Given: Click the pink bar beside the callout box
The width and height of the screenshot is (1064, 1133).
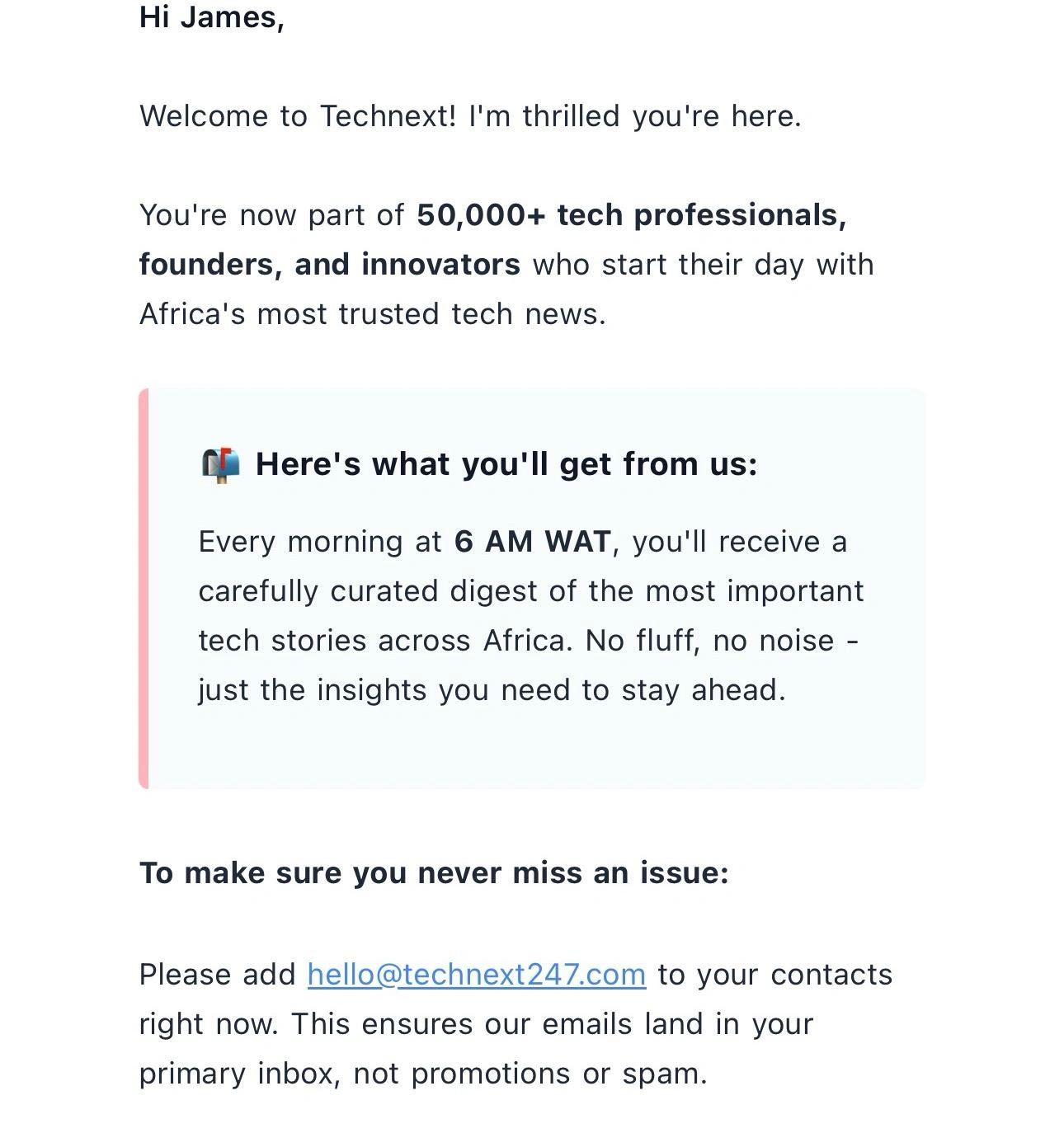Looking at the screenshot, I should 144,588.
